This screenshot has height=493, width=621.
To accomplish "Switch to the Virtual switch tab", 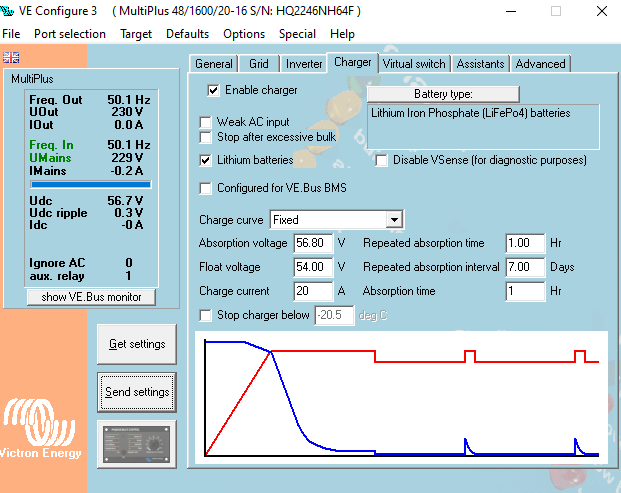I will (414, 64).
